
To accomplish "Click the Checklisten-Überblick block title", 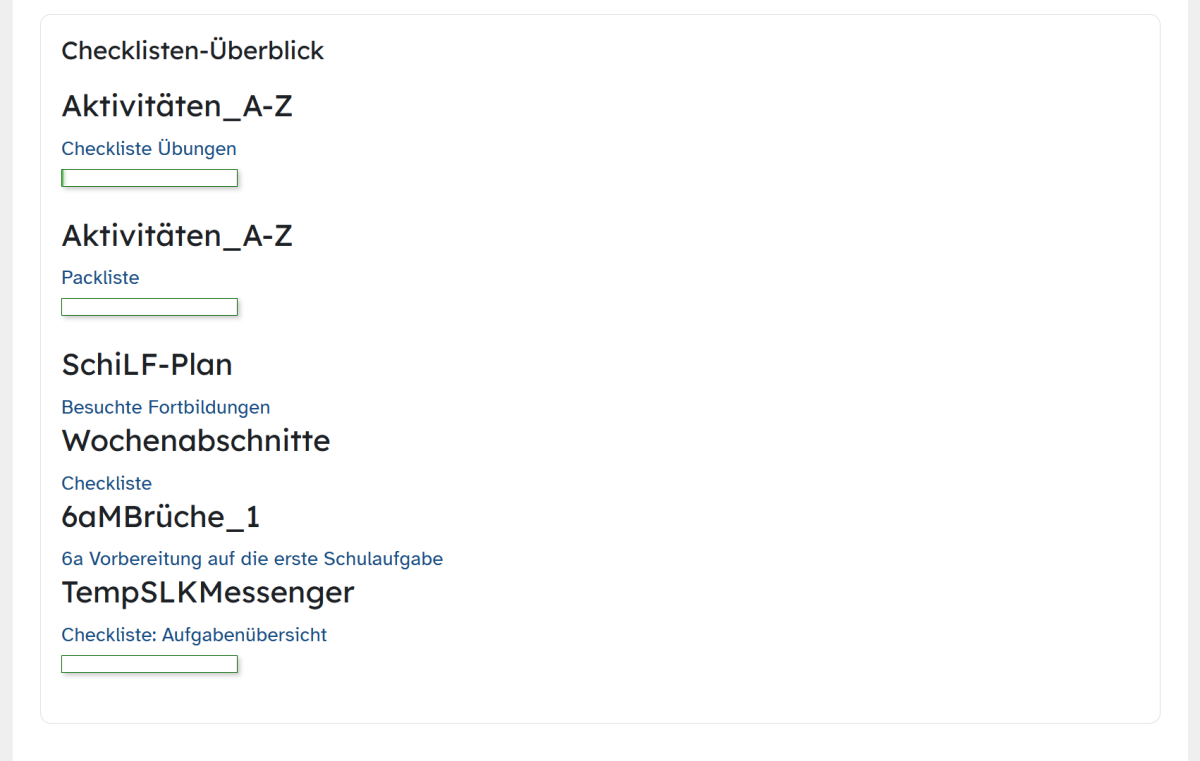I will point(193,51).
